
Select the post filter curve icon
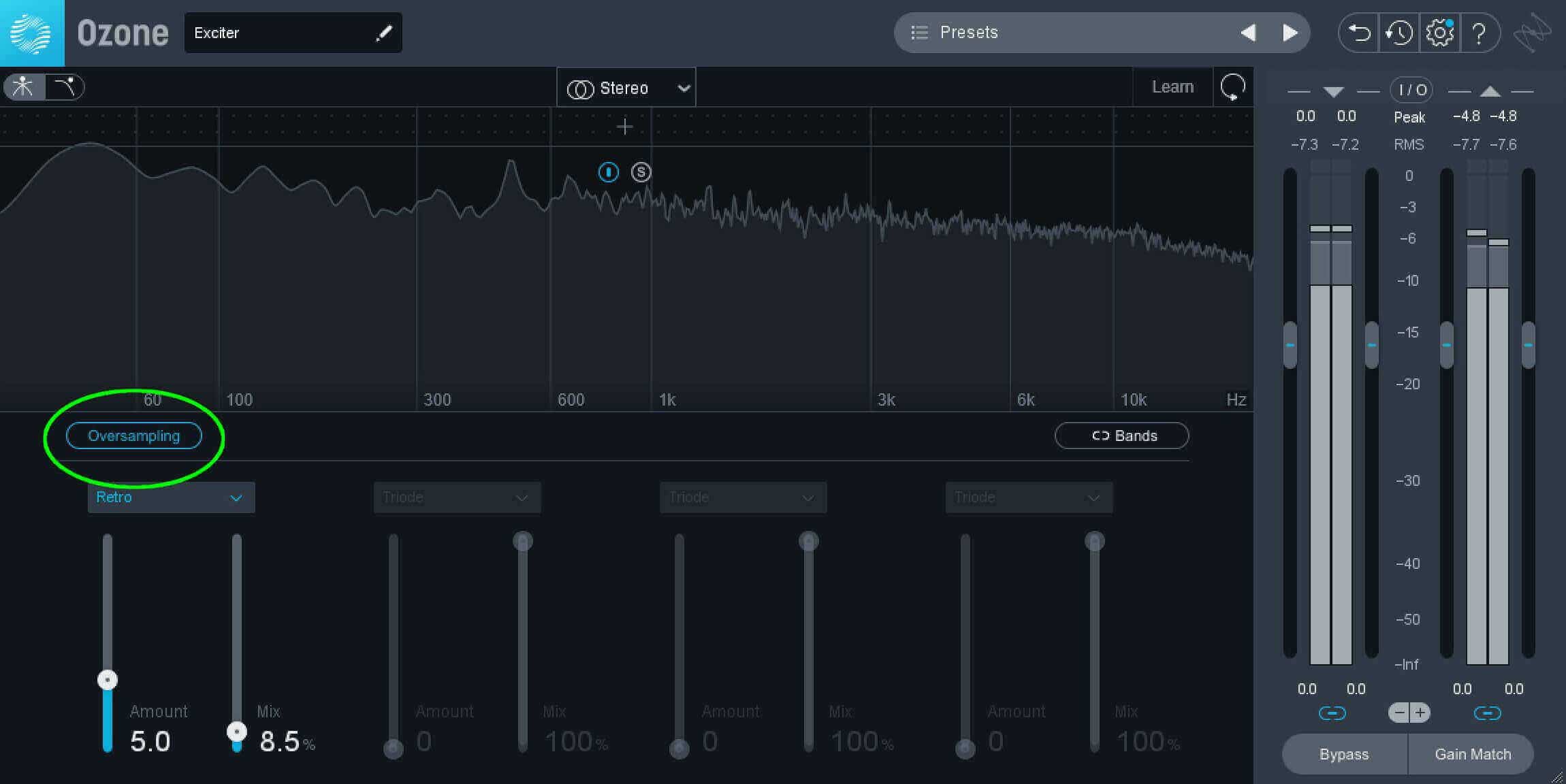pos(65,87)
